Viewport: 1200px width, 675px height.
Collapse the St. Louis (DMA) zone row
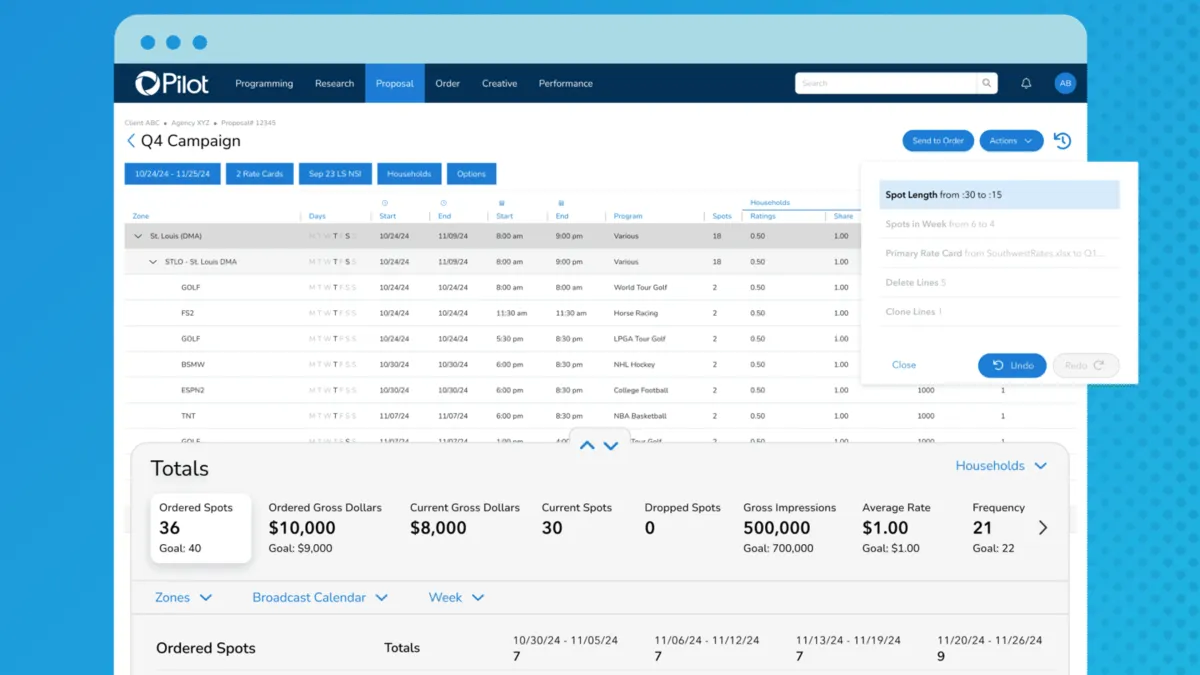coord(138,236)
